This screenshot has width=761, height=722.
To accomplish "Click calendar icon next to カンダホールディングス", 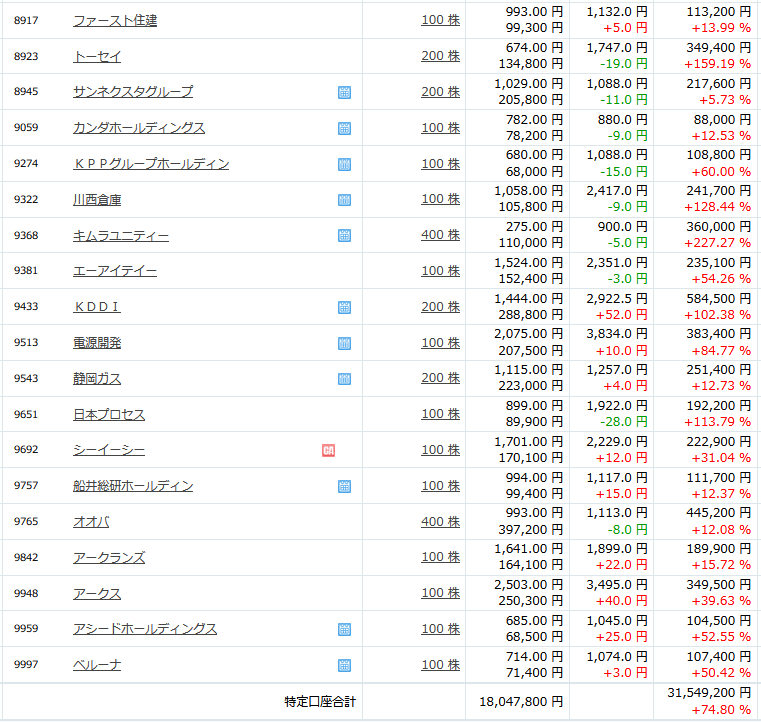I will coord(344,128).
